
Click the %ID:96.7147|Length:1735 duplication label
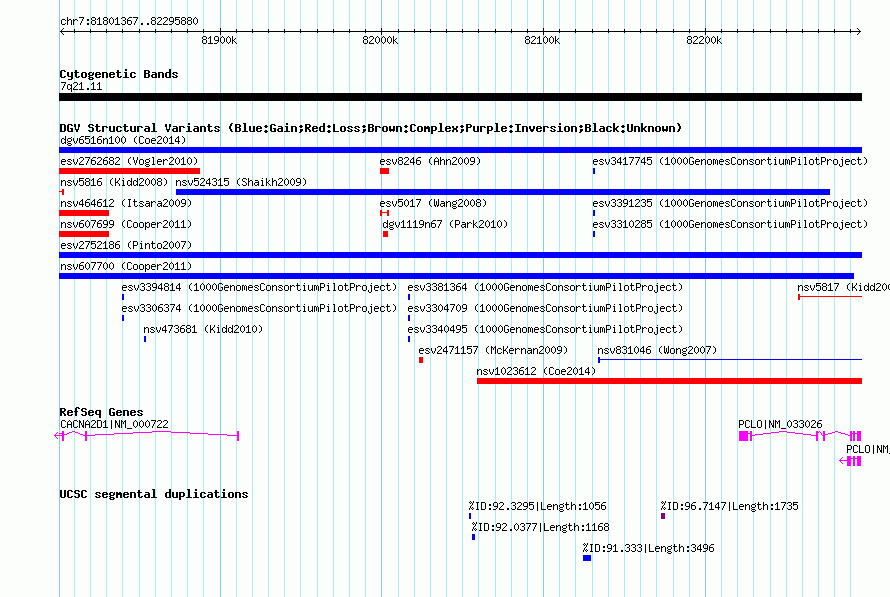[x=729, y=506]
